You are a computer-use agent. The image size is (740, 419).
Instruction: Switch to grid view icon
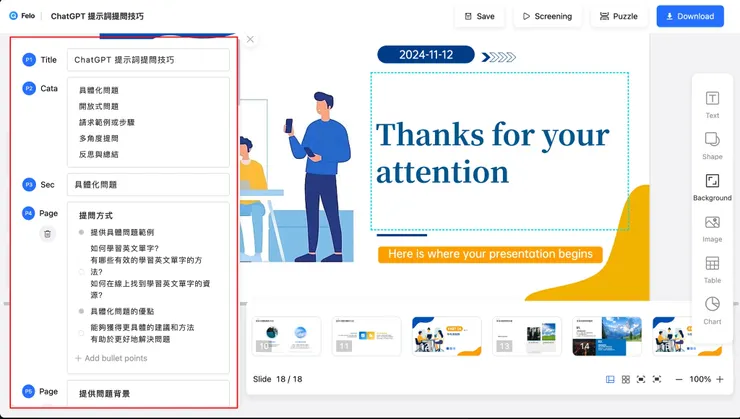pos(626,379)
